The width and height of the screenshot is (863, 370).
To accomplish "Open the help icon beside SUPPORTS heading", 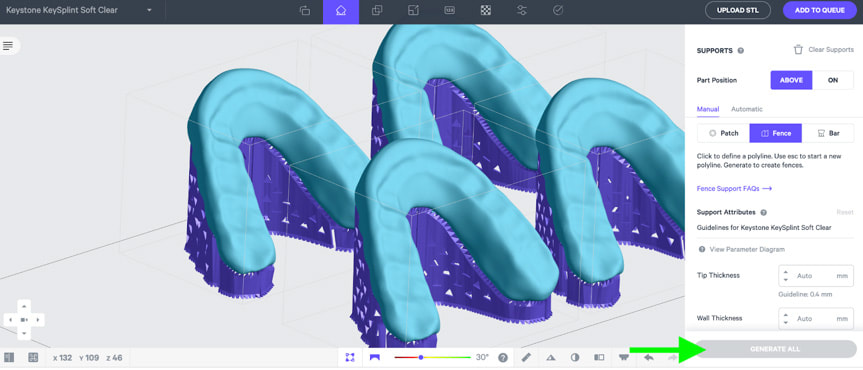I will (x=741, y=51).
